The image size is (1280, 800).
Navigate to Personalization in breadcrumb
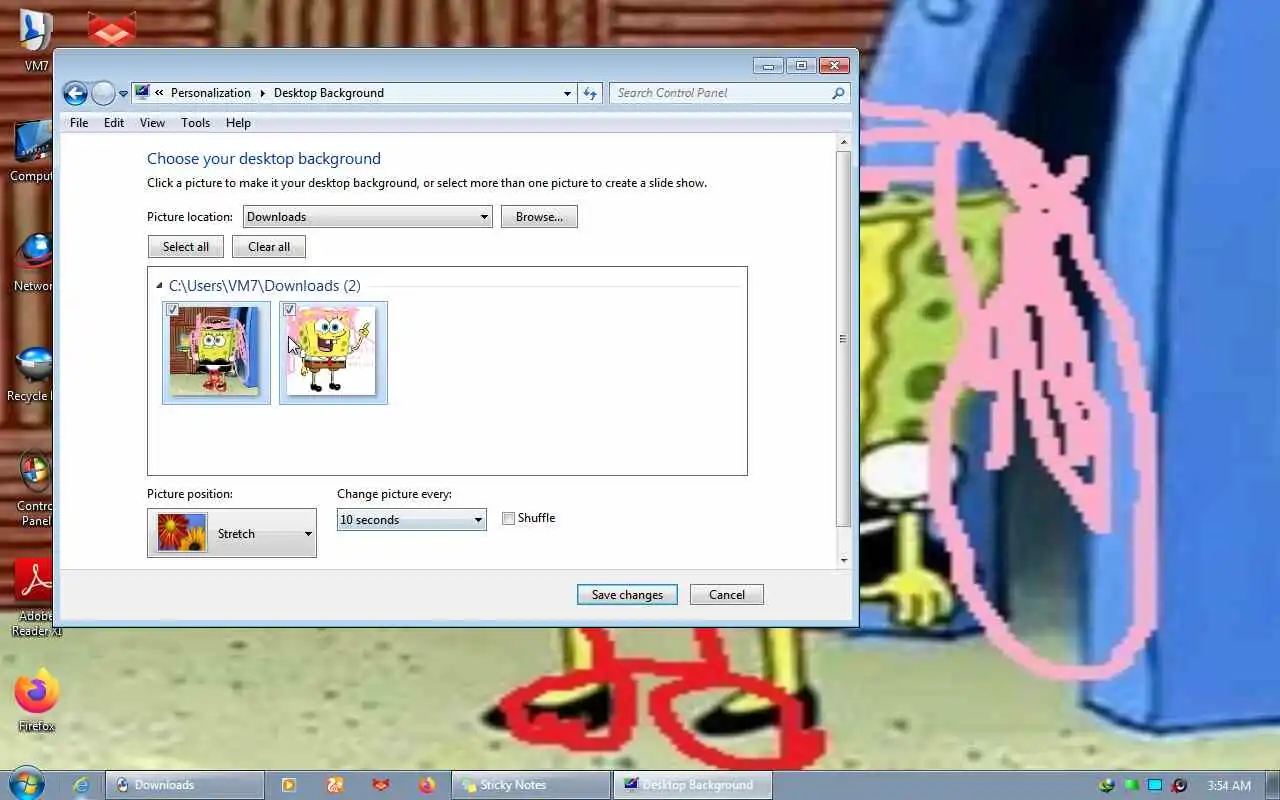click(210, 93)
